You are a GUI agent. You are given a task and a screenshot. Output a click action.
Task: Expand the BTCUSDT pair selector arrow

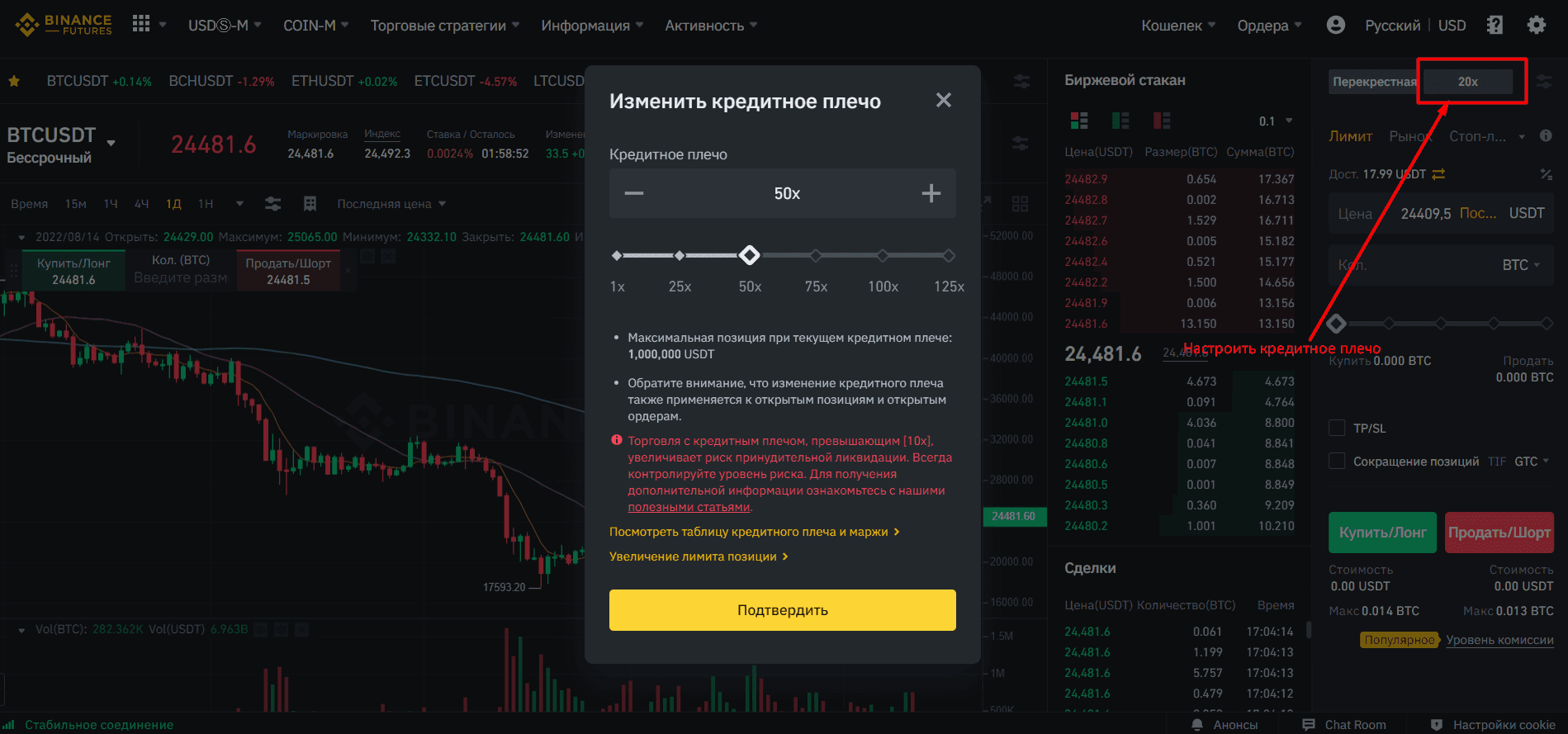pyautogui.click(x=111, y=143)
